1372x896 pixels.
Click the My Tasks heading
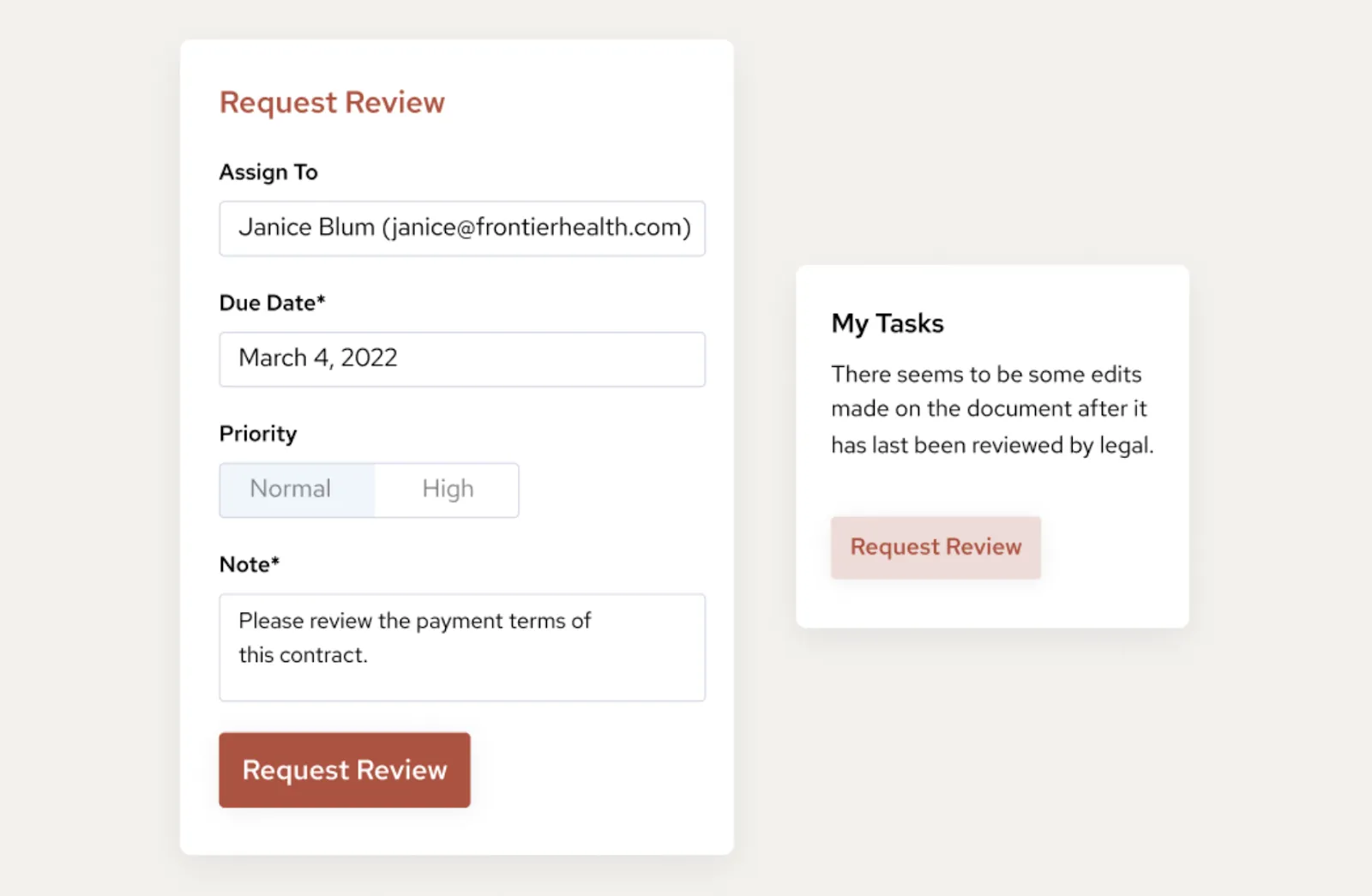coord(887,323)
